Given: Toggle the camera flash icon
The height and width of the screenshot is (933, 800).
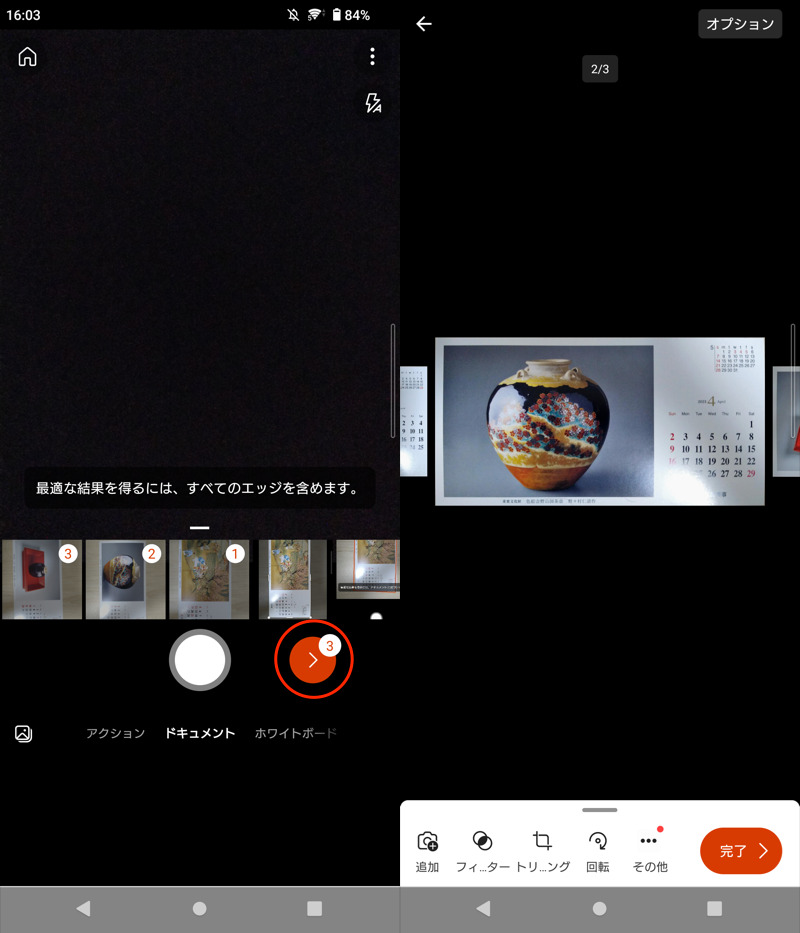Looking at the screenshot, I should 373,103.
